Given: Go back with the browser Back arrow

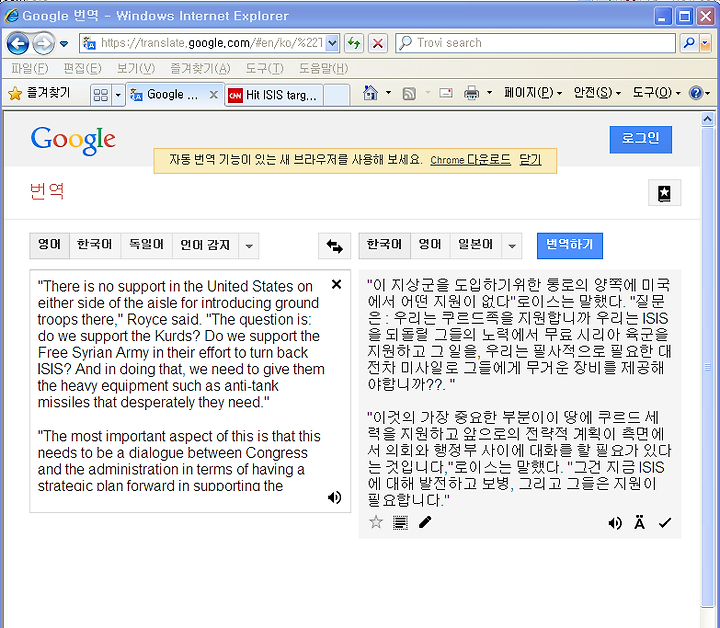Looking at the screenshot, I should tap(18, 44).
